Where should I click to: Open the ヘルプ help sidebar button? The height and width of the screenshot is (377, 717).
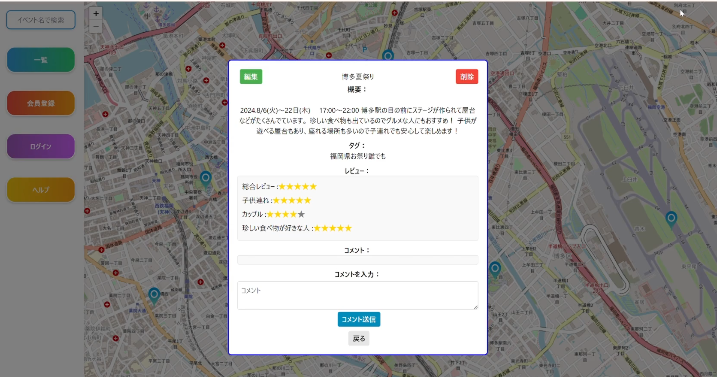pyautogui.click(x=41, y=189)
